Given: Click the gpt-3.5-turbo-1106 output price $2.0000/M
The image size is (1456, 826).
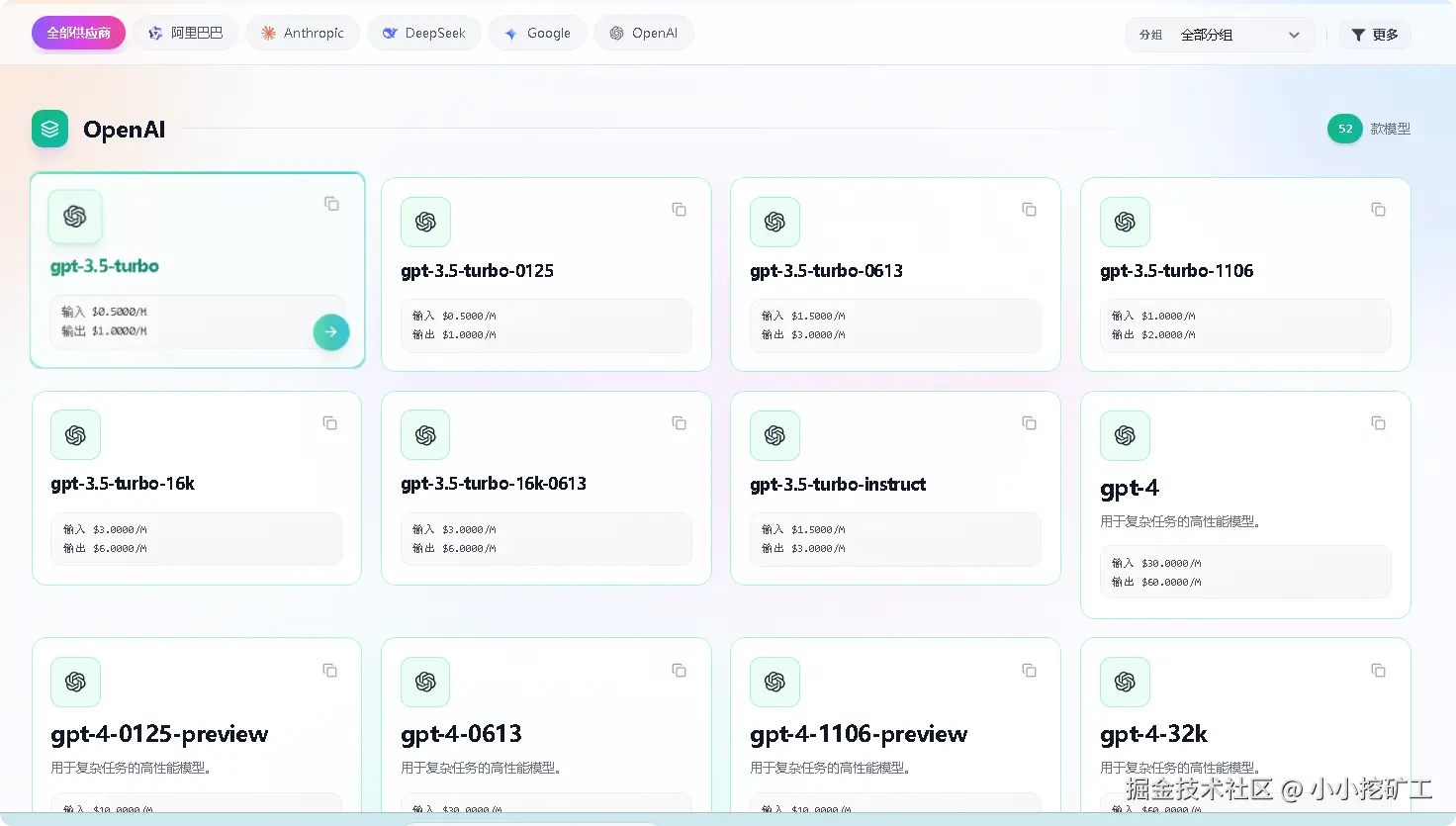Looking at the screenshot, I should [x=1168, y=335].
